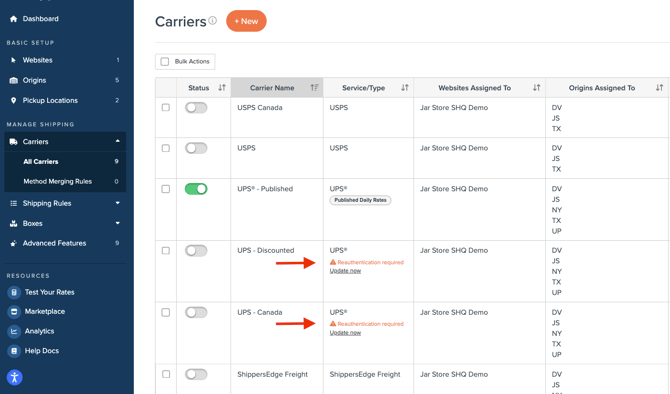This screenshot has width=670, height=394.
Task: Sort by Origins Assigned To arrows
Action: tap(659, 88)
